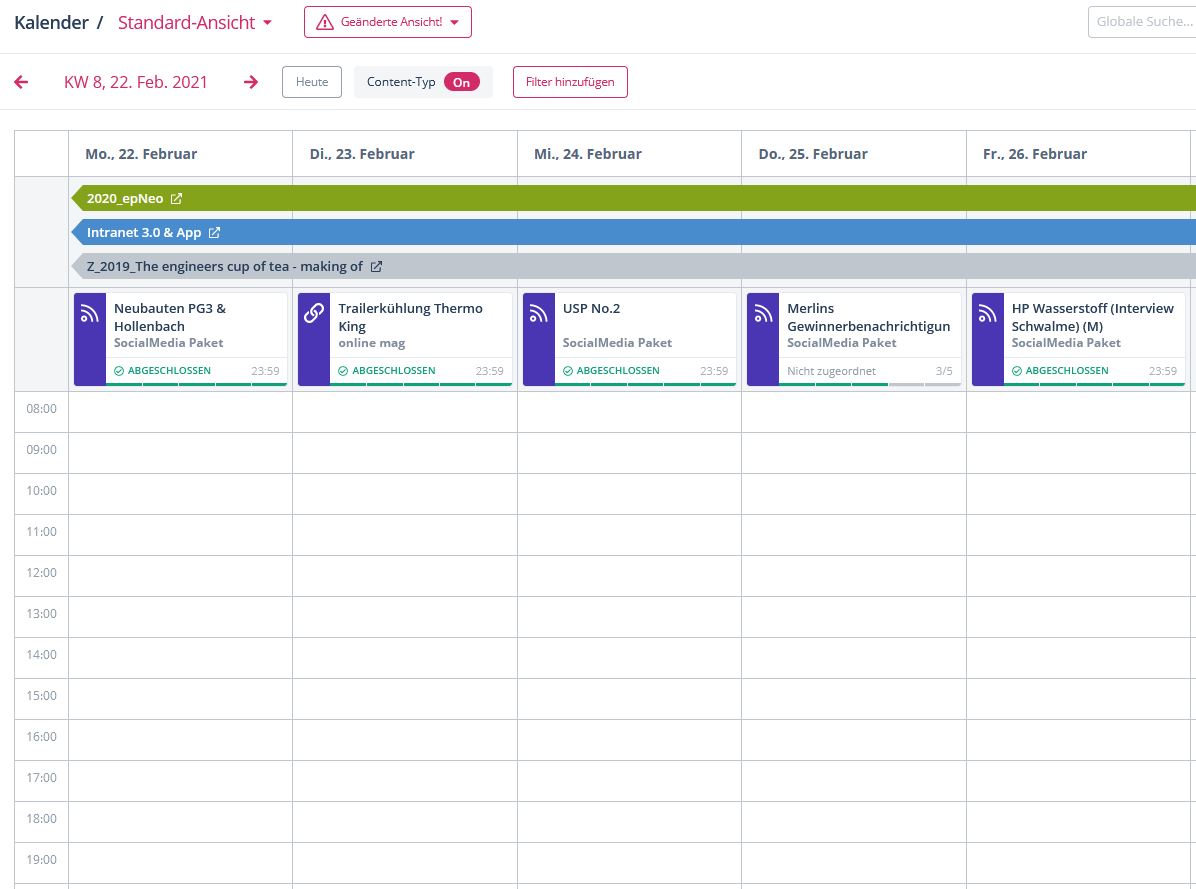
Task: Click RSS feed icon on USP No.2 card
Action: 539,314
